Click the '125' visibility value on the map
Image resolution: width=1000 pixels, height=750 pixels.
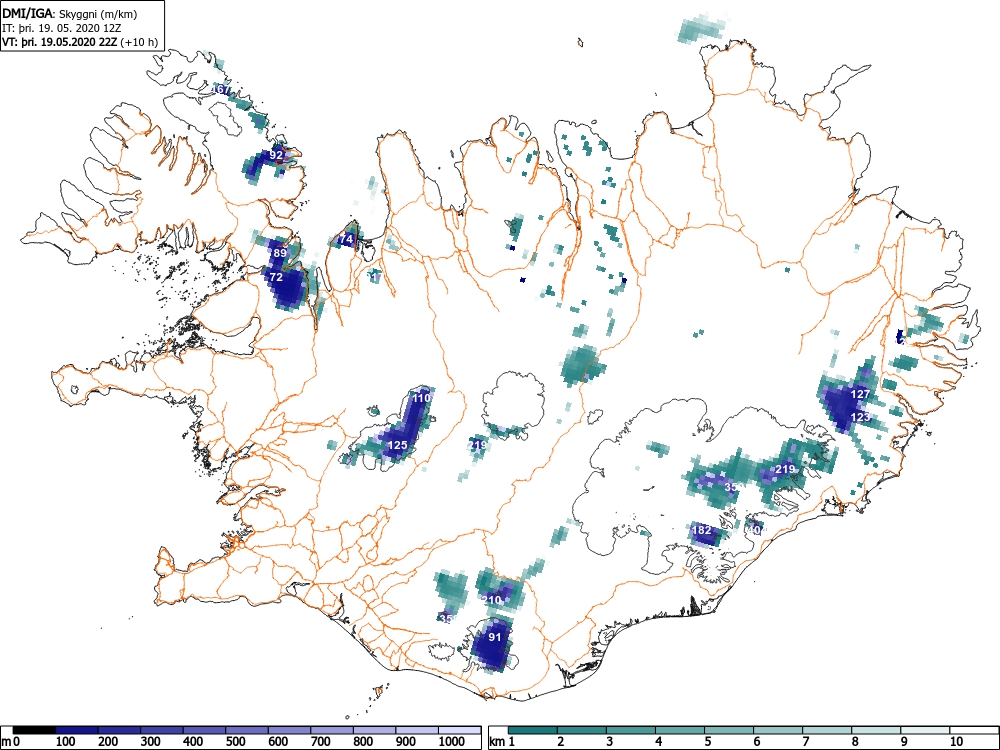pyautogui.click(x=397, y=445)
